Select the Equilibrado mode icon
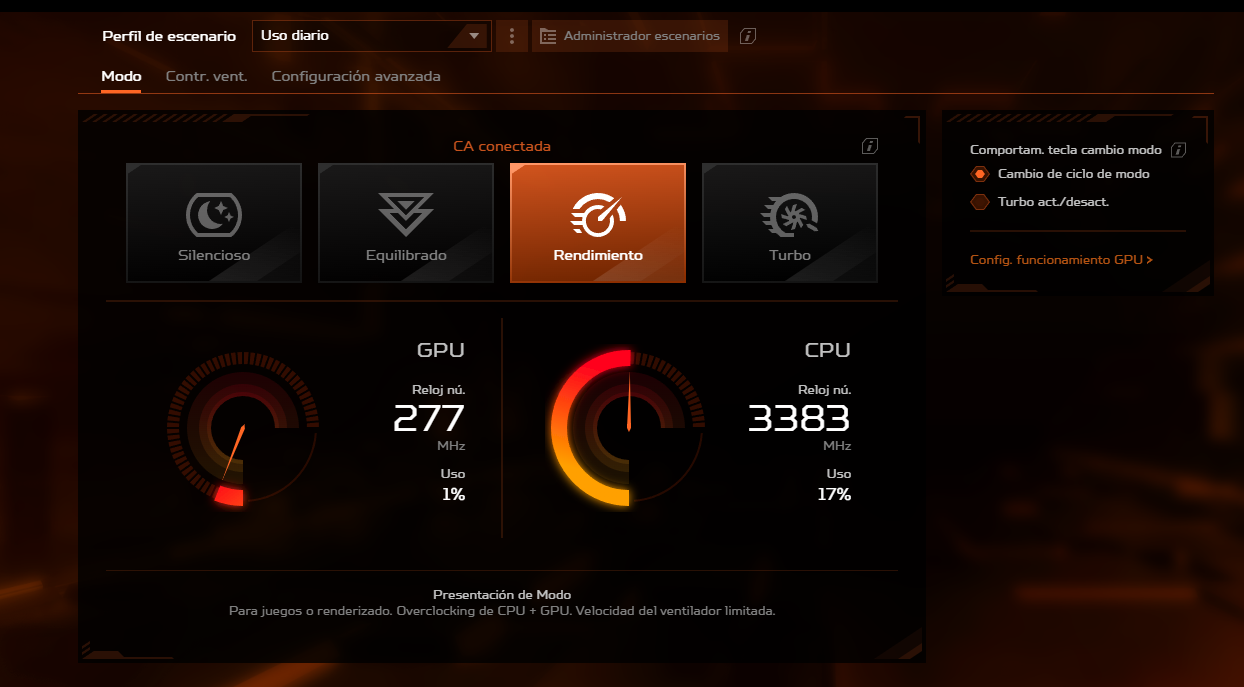This screenshot has width=1244, height=687. 406,214
